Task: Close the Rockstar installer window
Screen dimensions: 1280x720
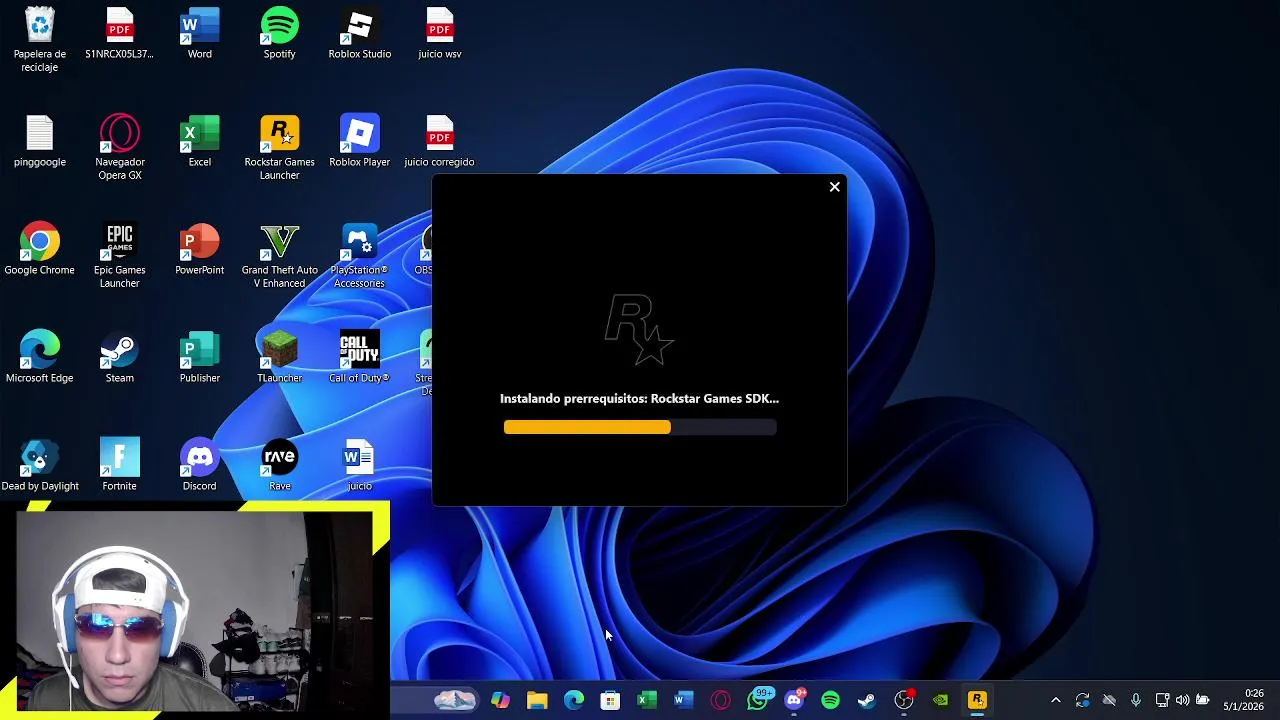Action: click(834, 187)
